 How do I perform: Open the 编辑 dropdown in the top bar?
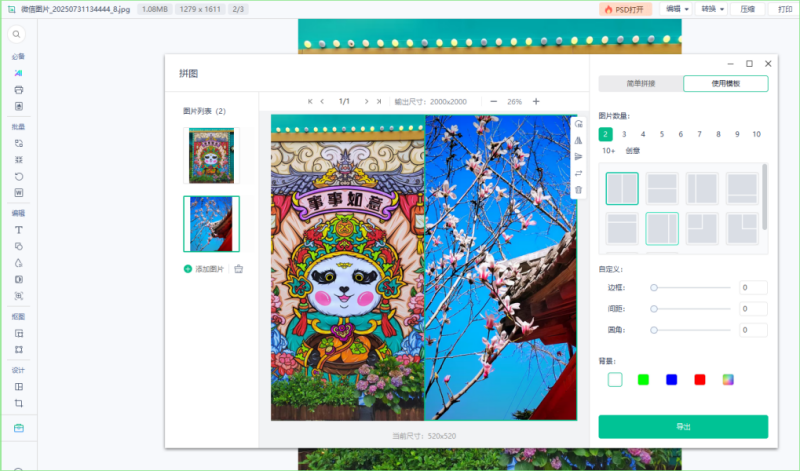pyautogui.click(x=677, y=9)
